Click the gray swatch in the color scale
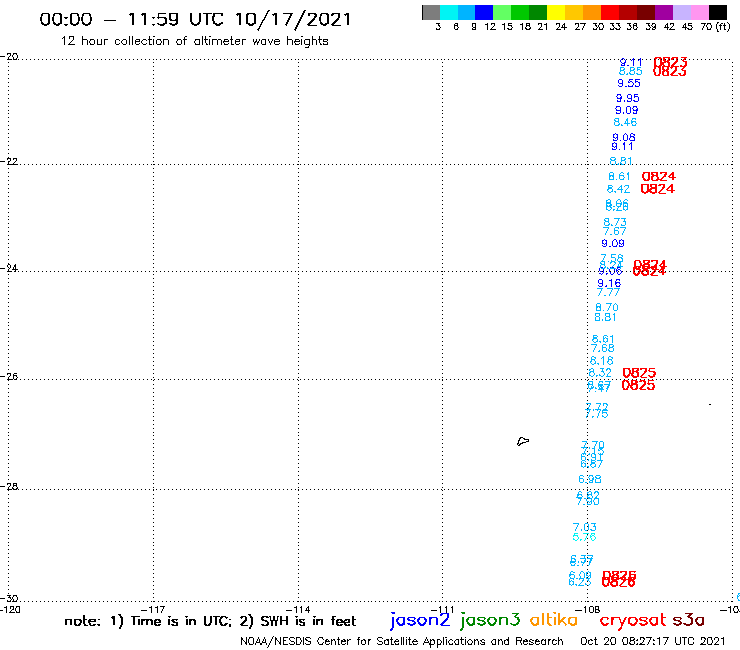Viewport: 740px width, 650px height. [431, 12]
